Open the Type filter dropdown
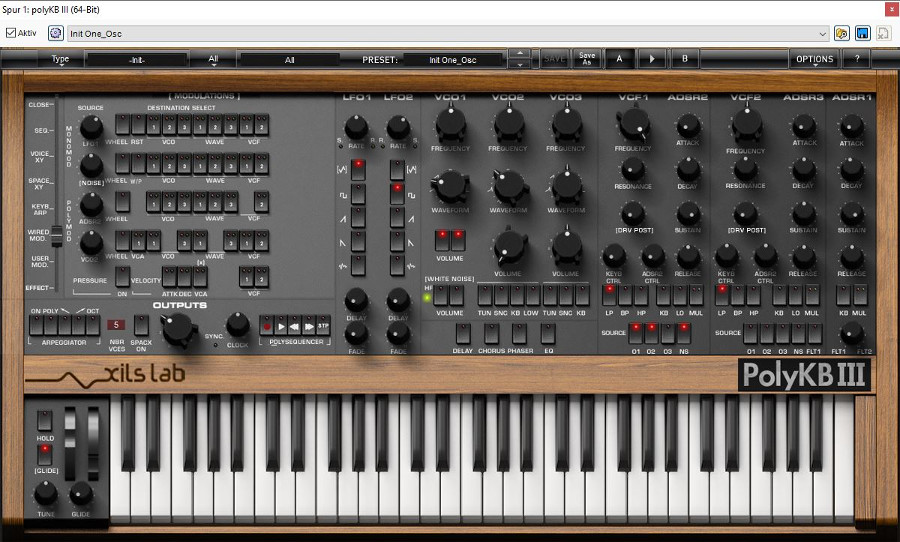Image resolution: width=900 pixels, height=542 pixels. point(60,59)
